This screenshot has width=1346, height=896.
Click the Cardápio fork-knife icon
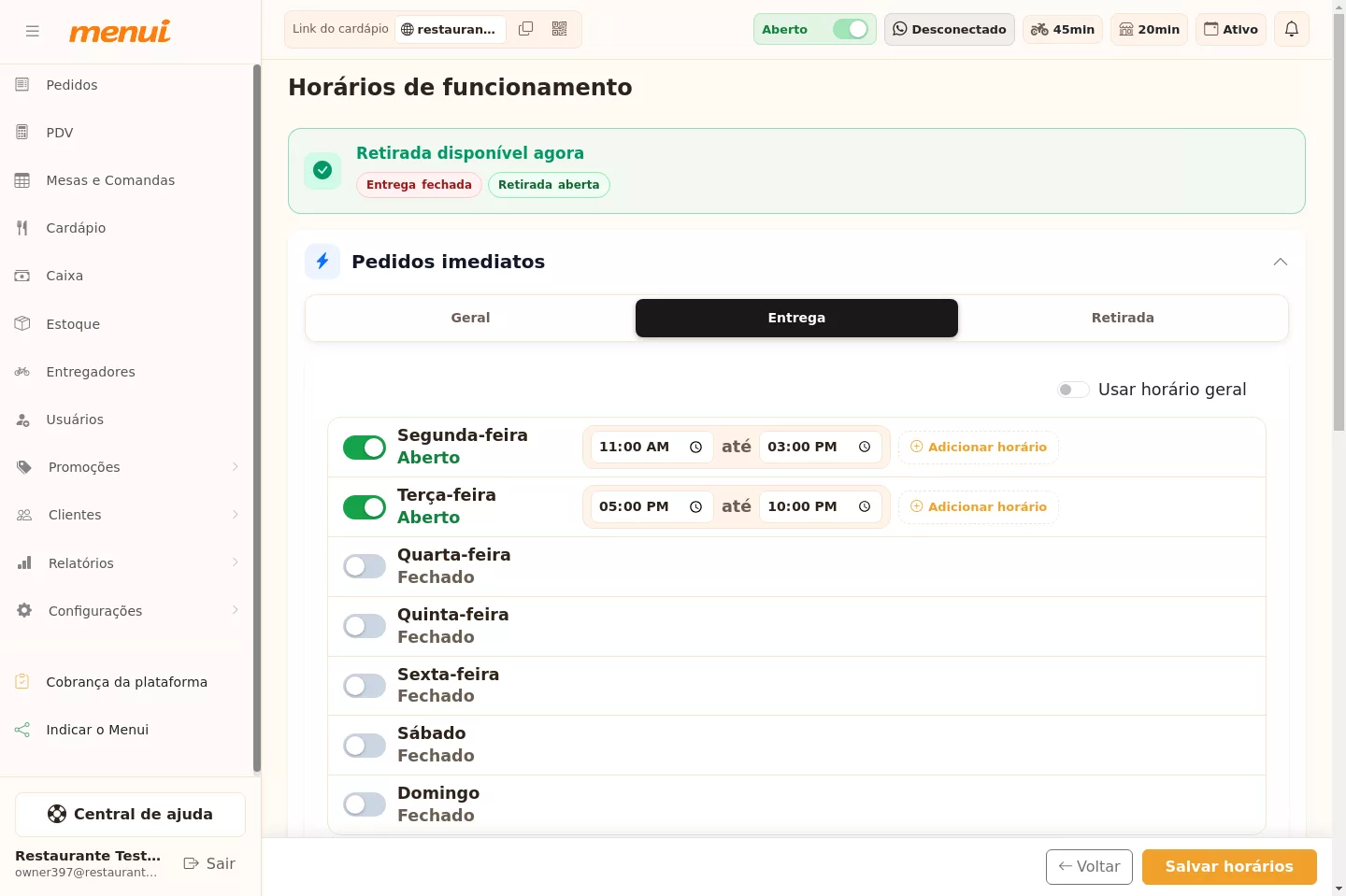(22, 228)
